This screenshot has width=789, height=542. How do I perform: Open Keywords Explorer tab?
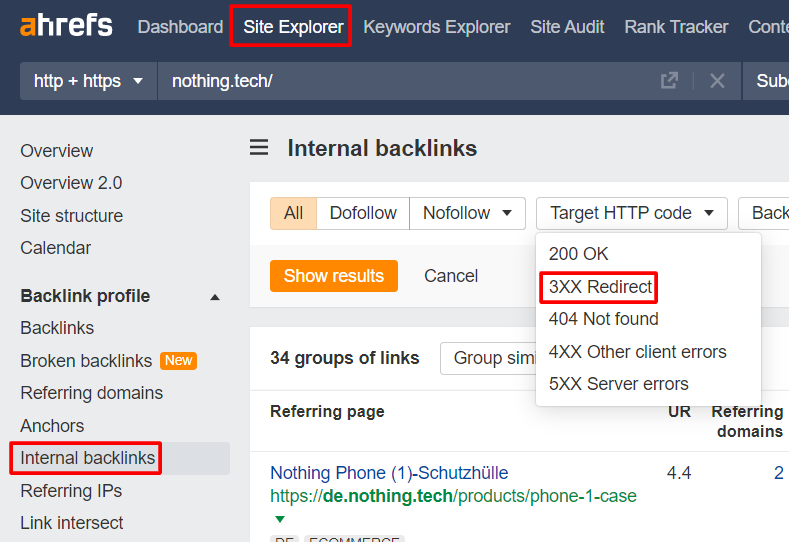coord(437,27)
